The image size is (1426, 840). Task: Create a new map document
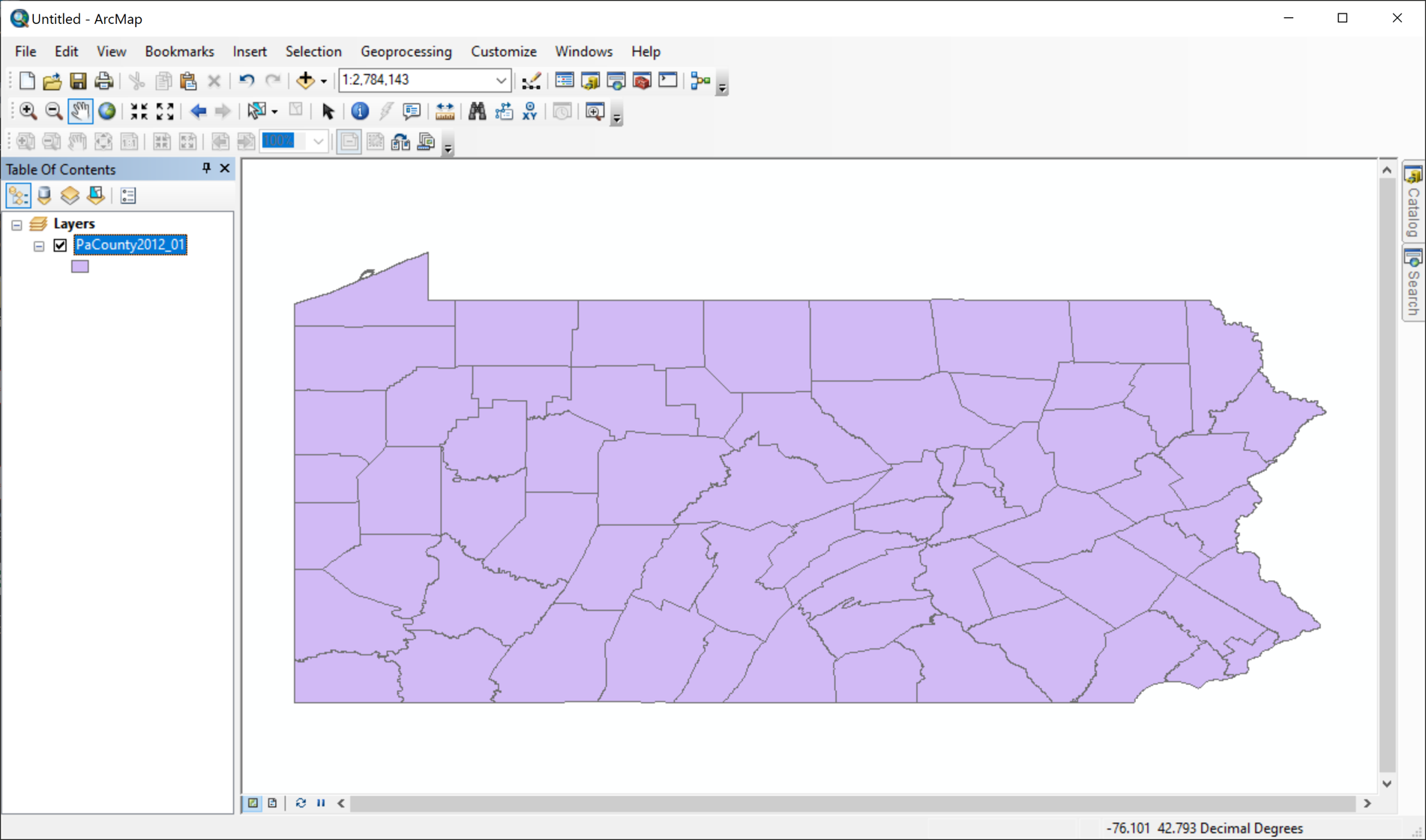click(x=27, y=81)
